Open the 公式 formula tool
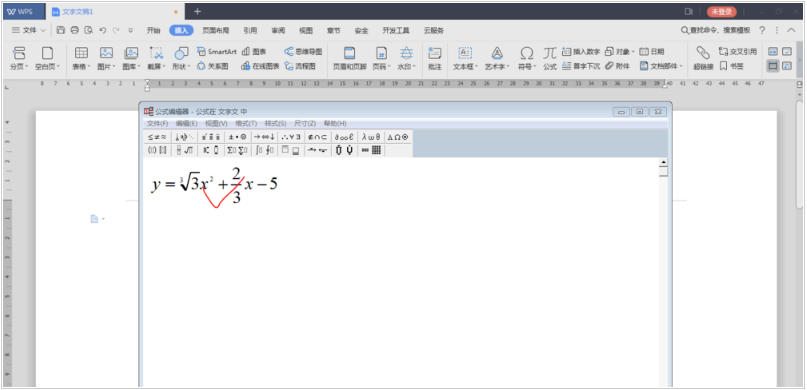 550,58
